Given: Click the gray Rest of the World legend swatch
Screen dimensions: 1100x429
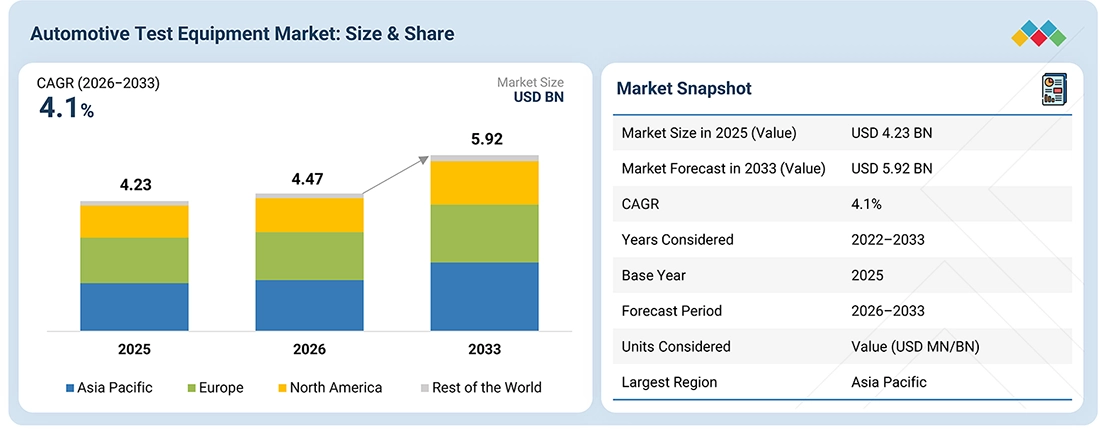Looking at the screenshot, I should [x=424, y=388].
